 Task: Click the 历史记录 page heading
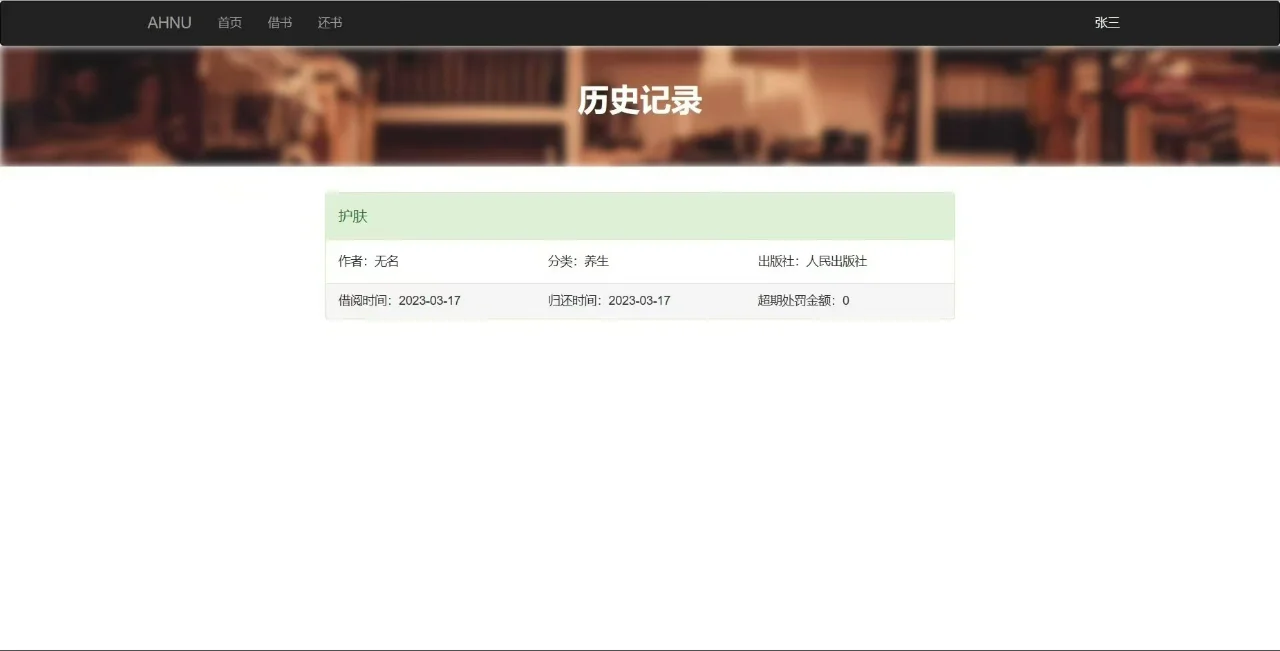coord(640,101)
